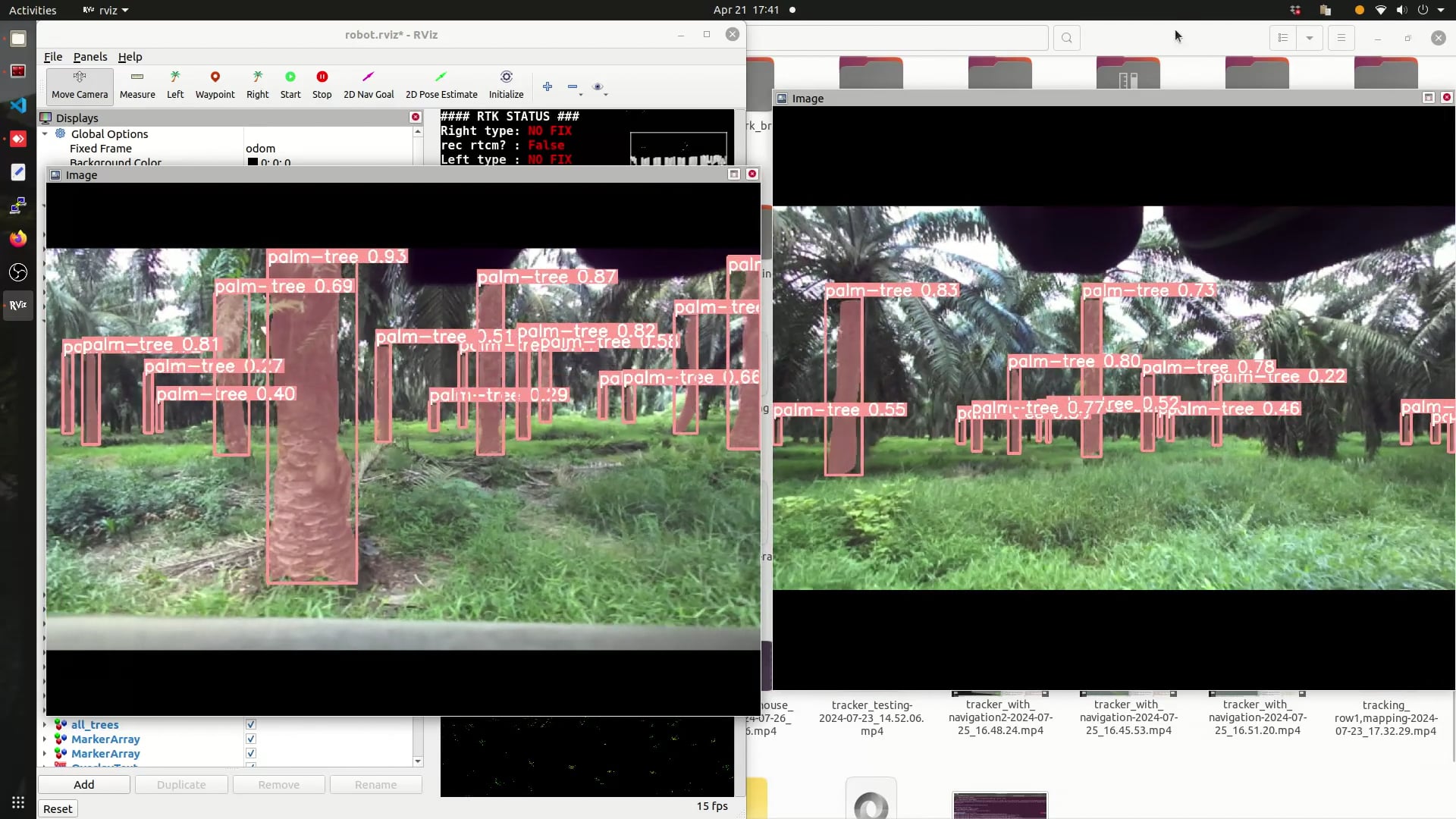This screenshot has height=819, width=1456.
Task: Open the file manager view options dropdown
Action: point(1310,38)
